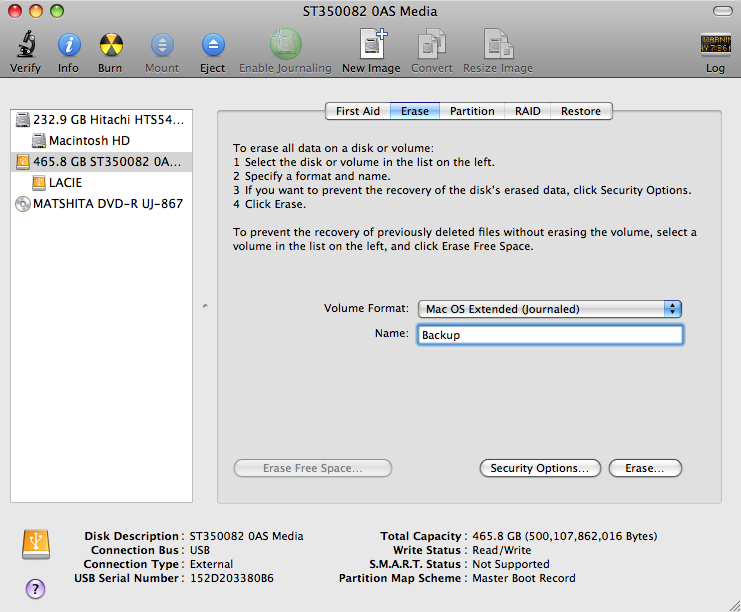
Task: Select the Macintosh HD volume
Action: pyautogui.click(x=101, y=141)
